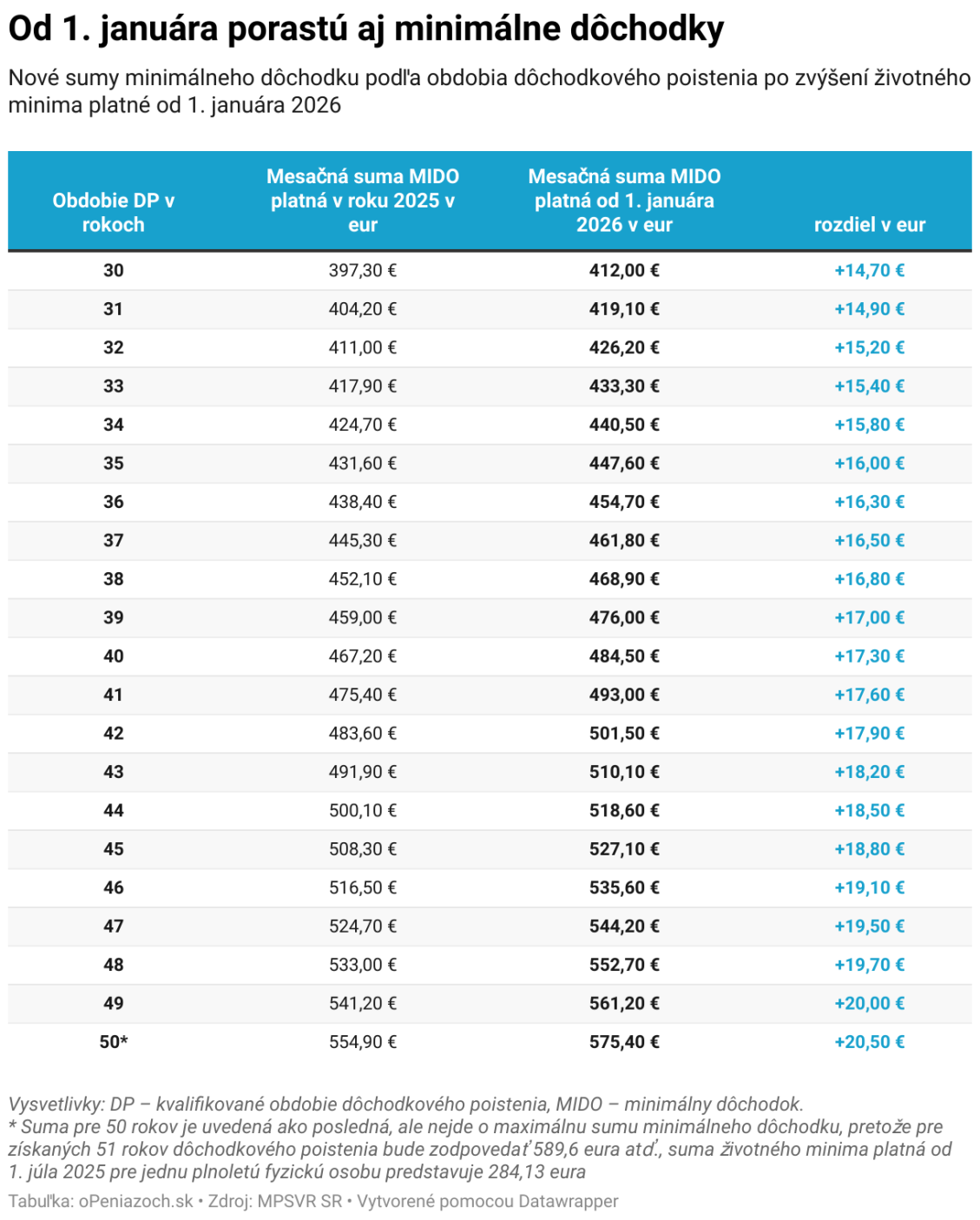Click the 412,00 € value cell
This screenshot has width=980, height=1220.
pyautogui.click(x=624, y=270)
